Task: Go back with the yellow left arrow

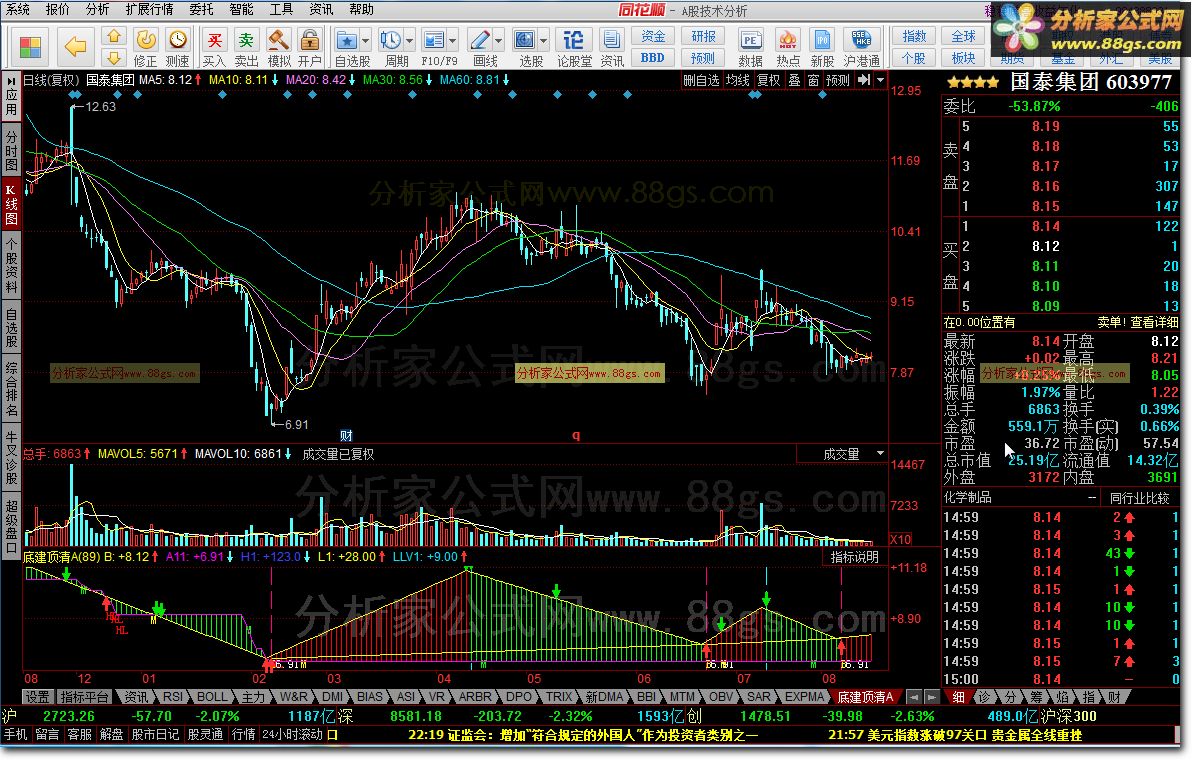Action: click(x=75, y=47)
